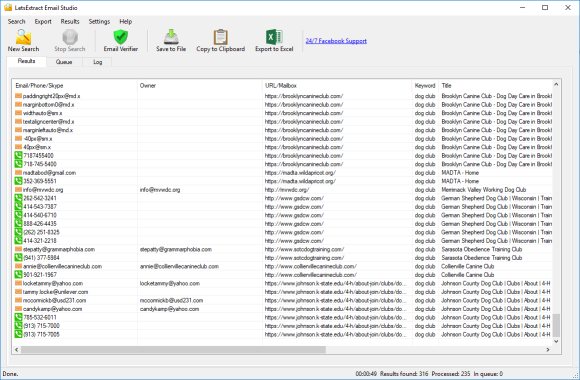Click the phone icon beside 262-542-3241
580x380 pixels.
point(18,198)
